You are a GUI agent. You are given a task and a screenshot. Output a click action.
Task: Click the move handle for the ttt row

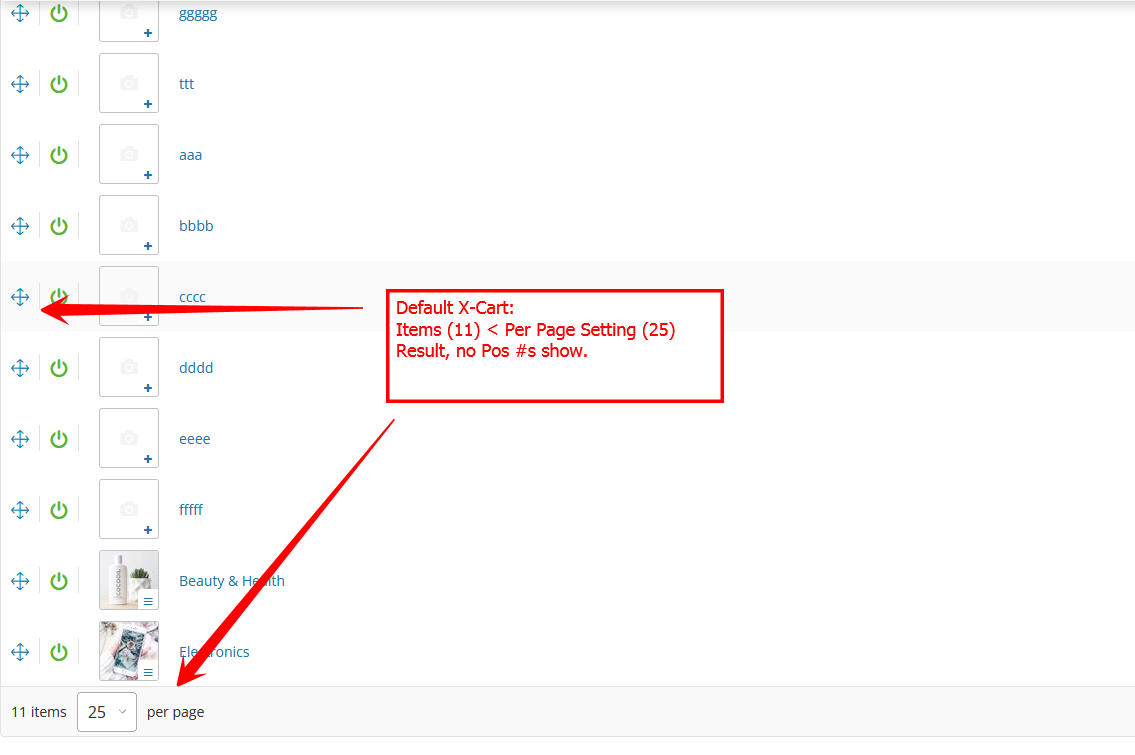coord(20,84)
